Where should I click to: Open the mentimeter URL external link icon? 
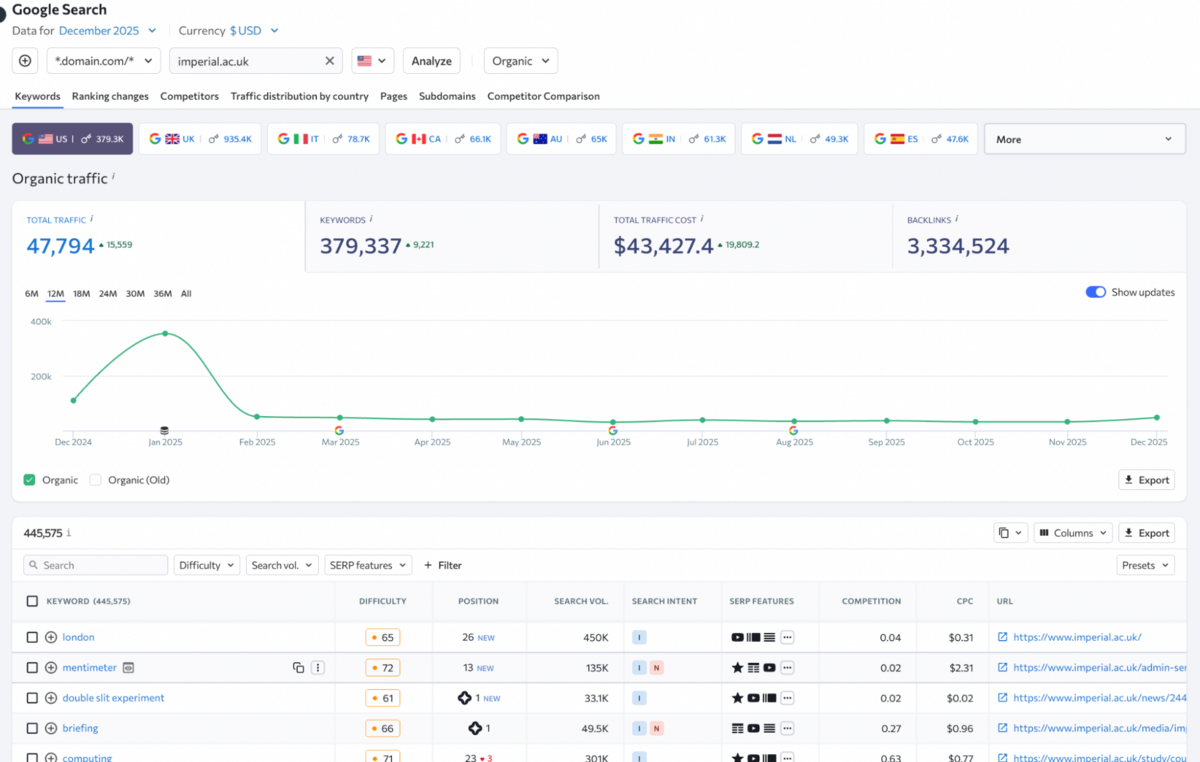(x=1002, y=667)
